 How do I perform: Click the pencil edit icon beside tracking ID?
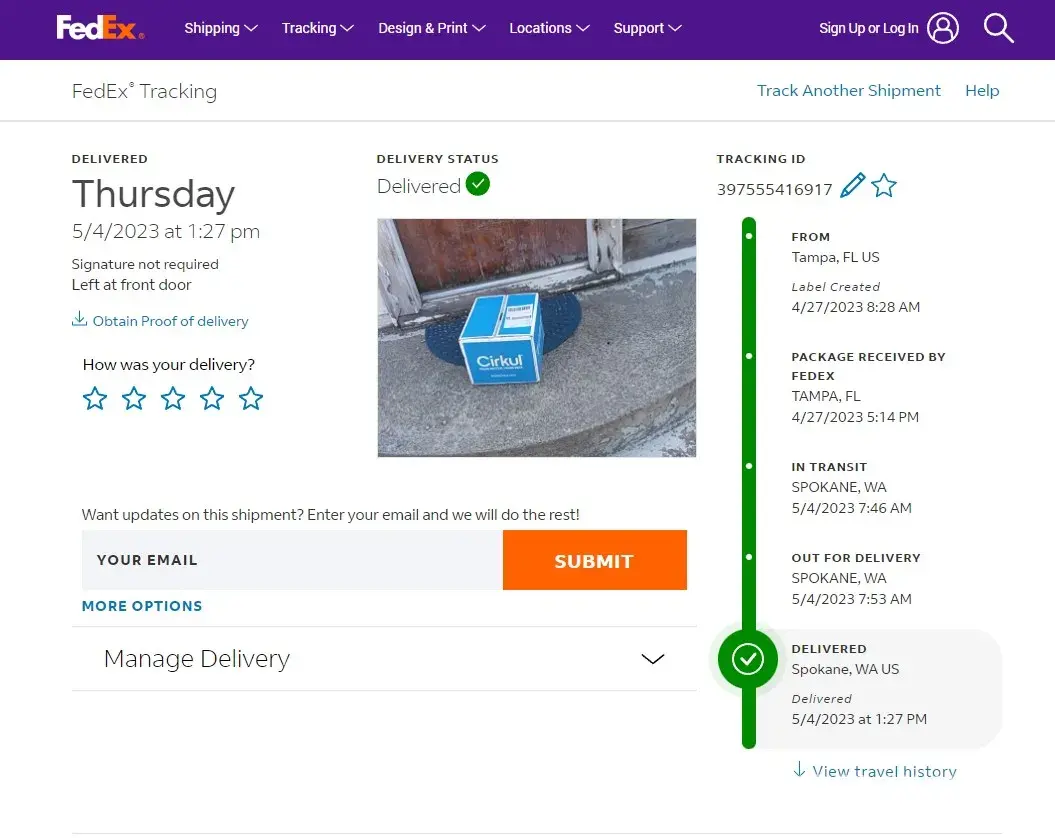pyautogui.click(x=852, y=186)
